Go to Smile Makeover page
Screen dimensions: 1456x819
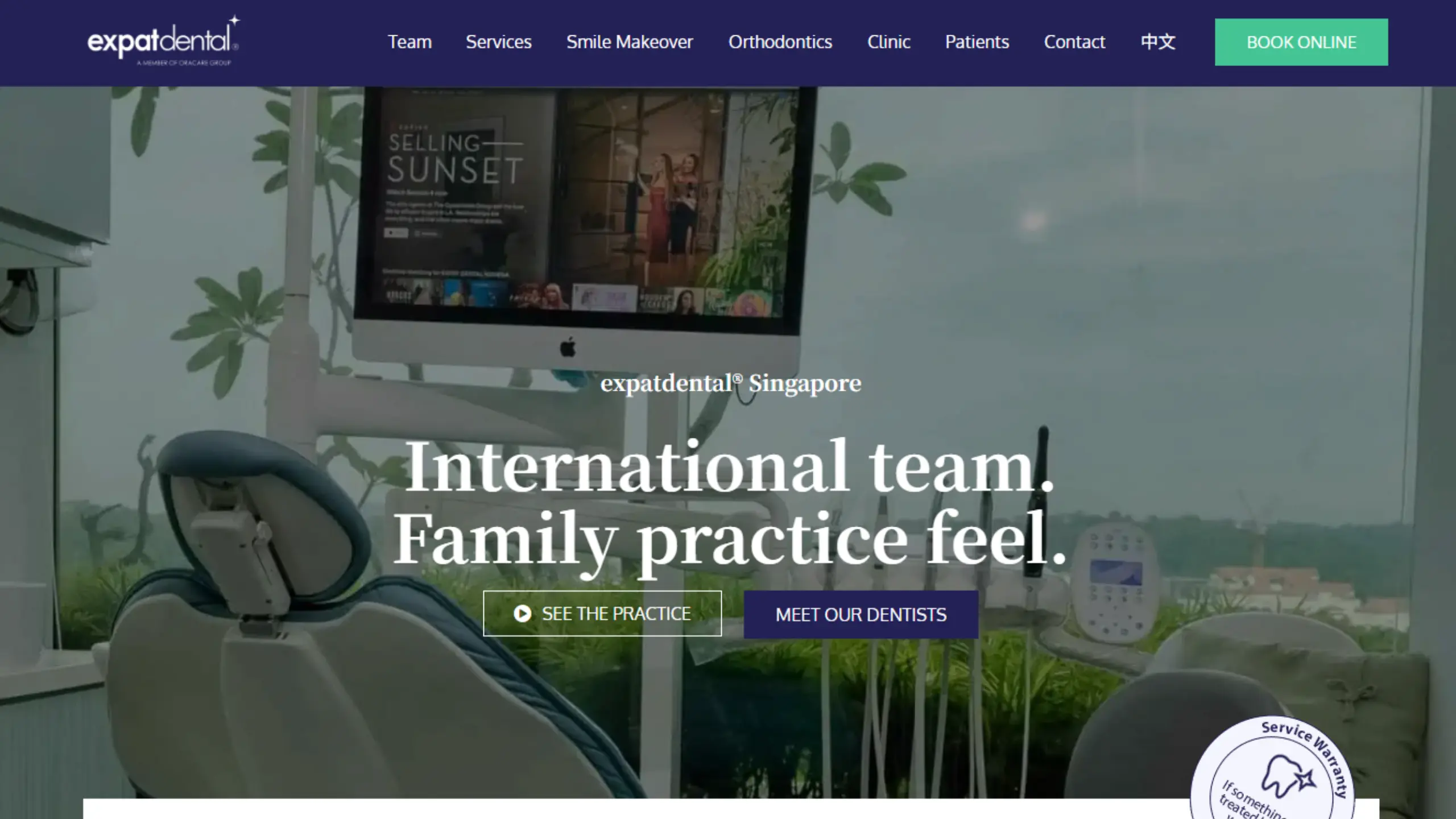coord(630,42)
